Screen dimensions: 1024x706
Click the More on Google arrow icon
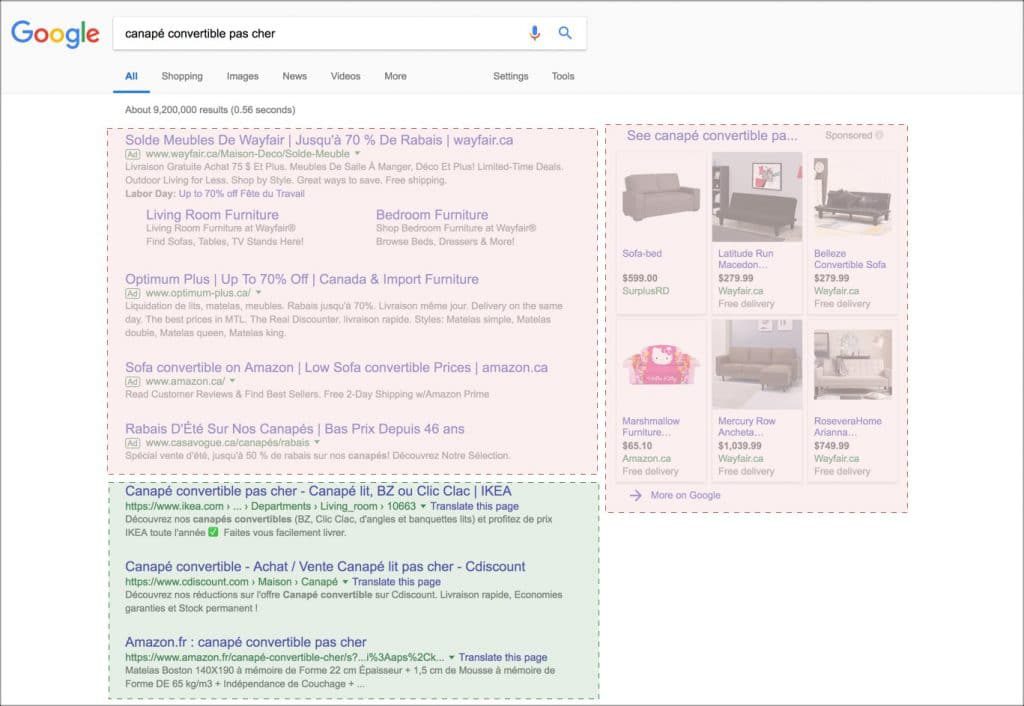(635, 496)
